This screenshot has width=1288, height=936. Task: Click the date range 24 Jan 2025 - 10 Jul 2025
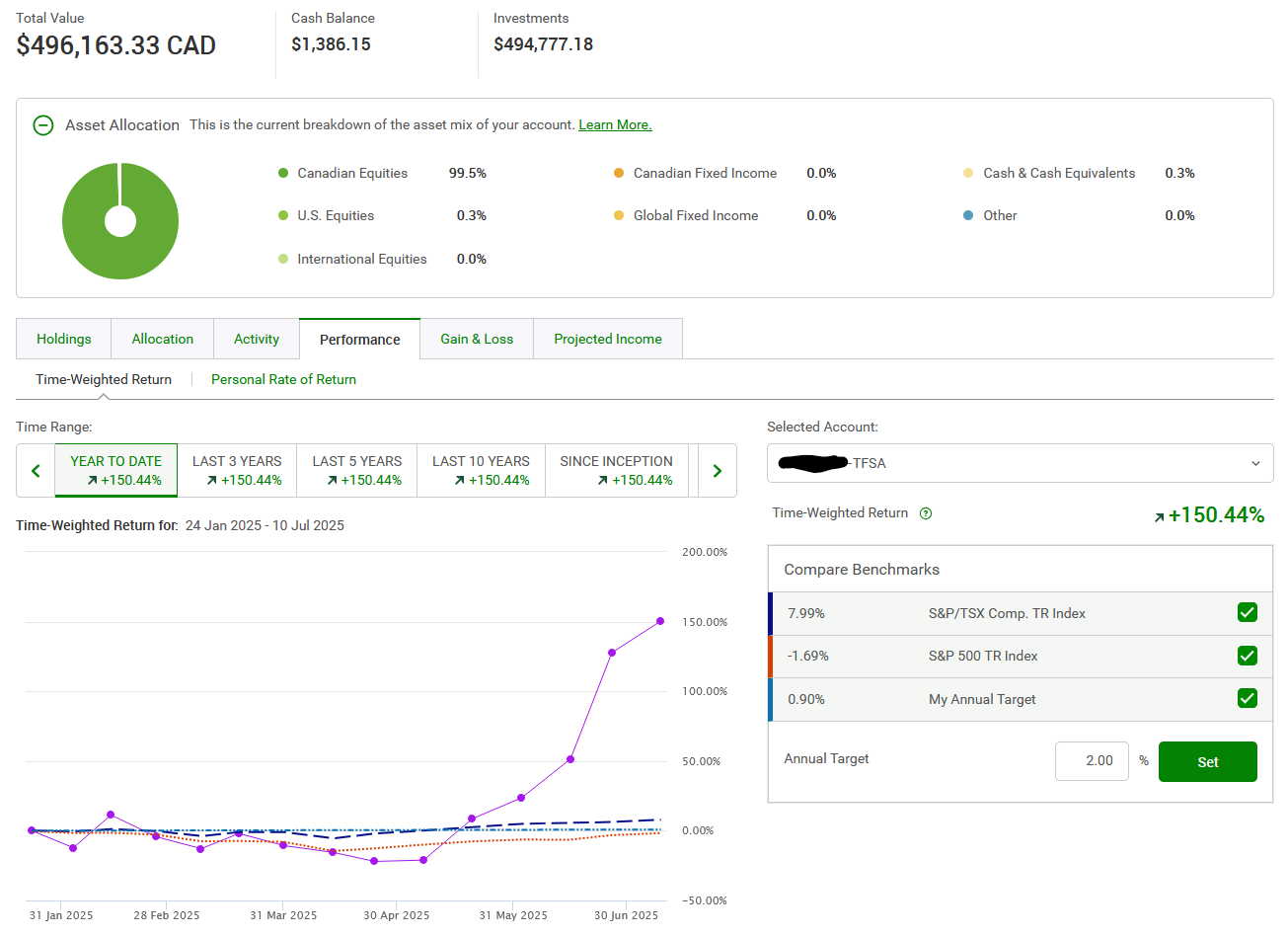[x=265, y=525]
